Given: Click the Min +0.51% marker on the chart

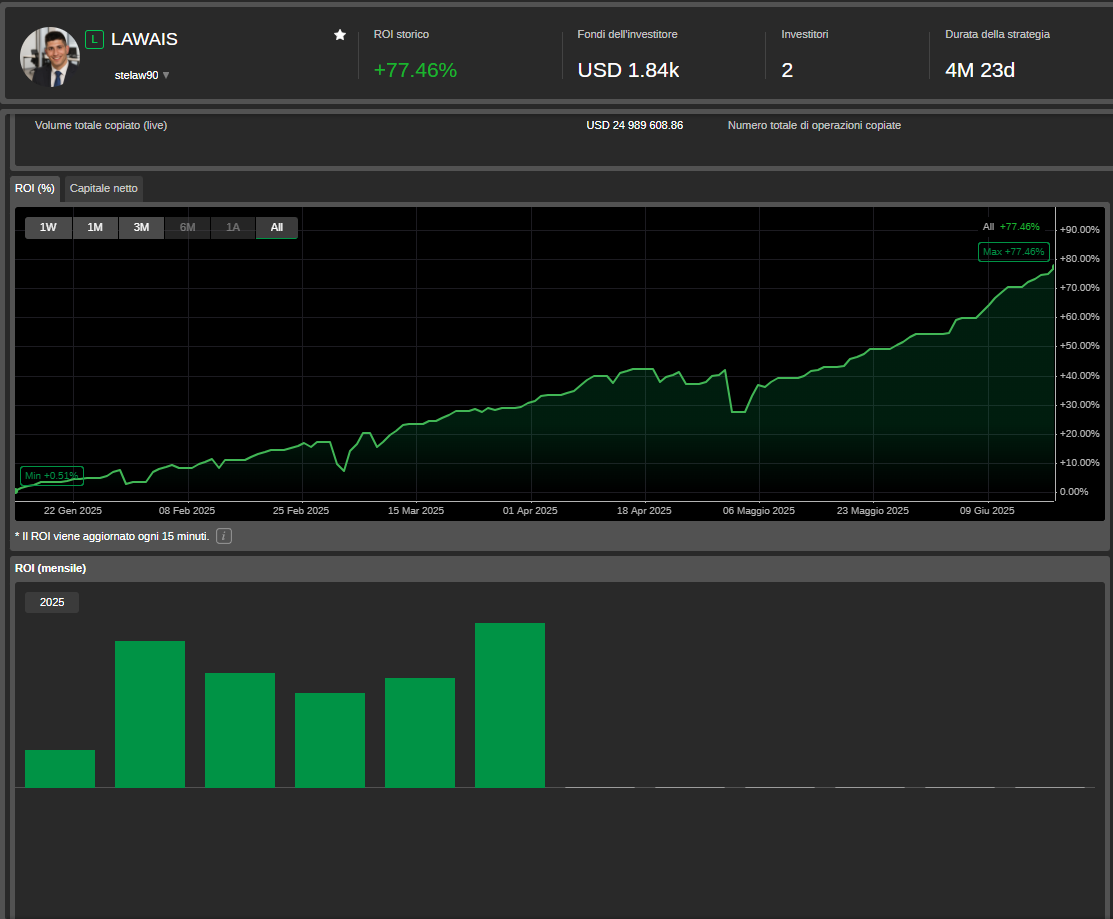Looking at the screenshot, I should [51, 475].
